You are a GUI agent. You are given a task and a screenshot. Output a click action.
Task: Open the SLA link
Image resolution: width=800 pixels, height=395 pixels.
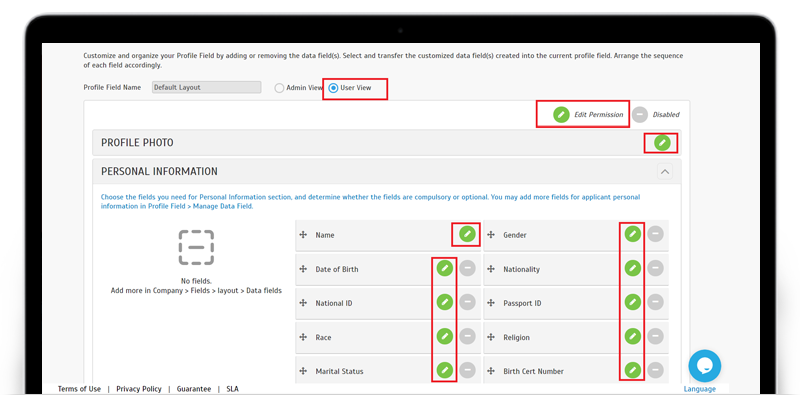(x=232, y=389)
